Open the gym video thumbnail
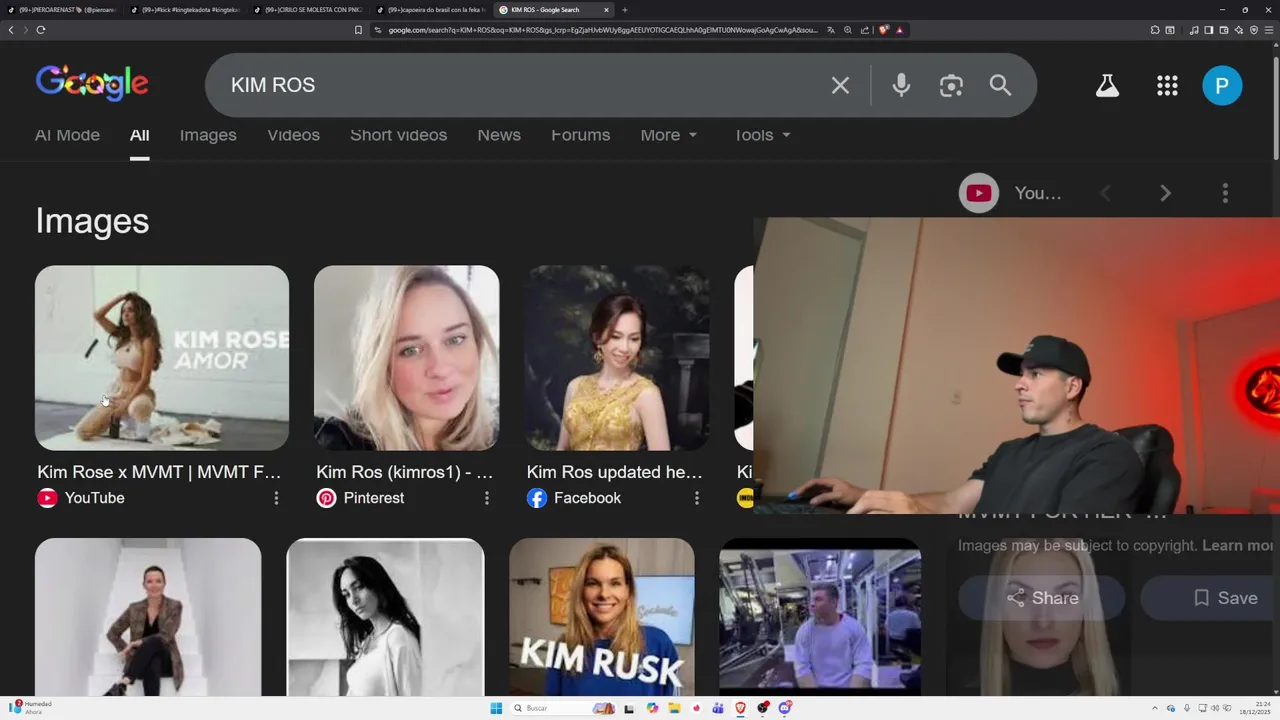Screen dimensions: 1280x720 pyautogui.click(x=820, y=617)
